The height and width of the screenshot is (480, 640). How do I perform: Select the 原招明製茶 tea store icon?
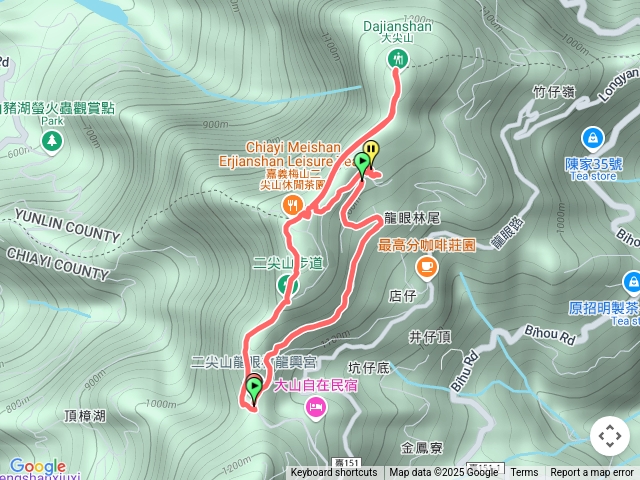point(632,283)
